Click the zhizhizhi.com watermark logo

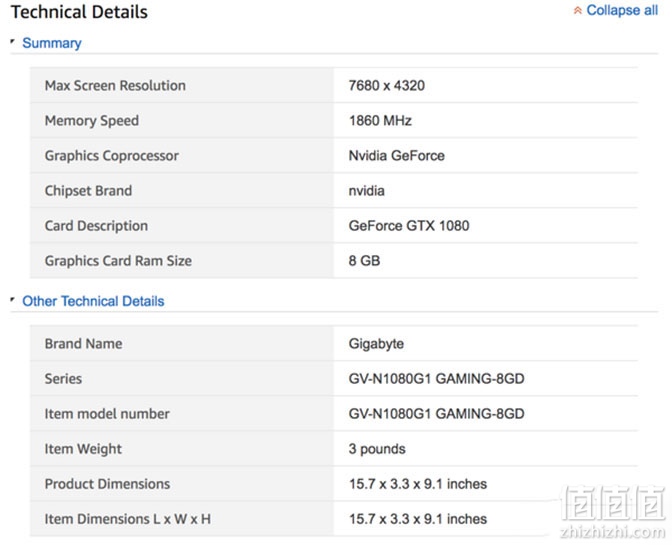(x=613, y=512)
